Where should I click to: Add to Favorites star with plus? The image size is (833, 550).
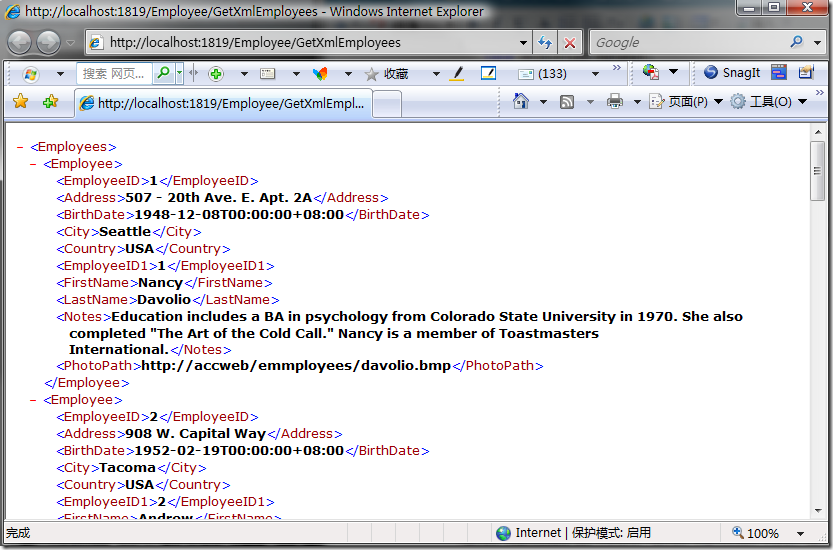tap(50, 101)
